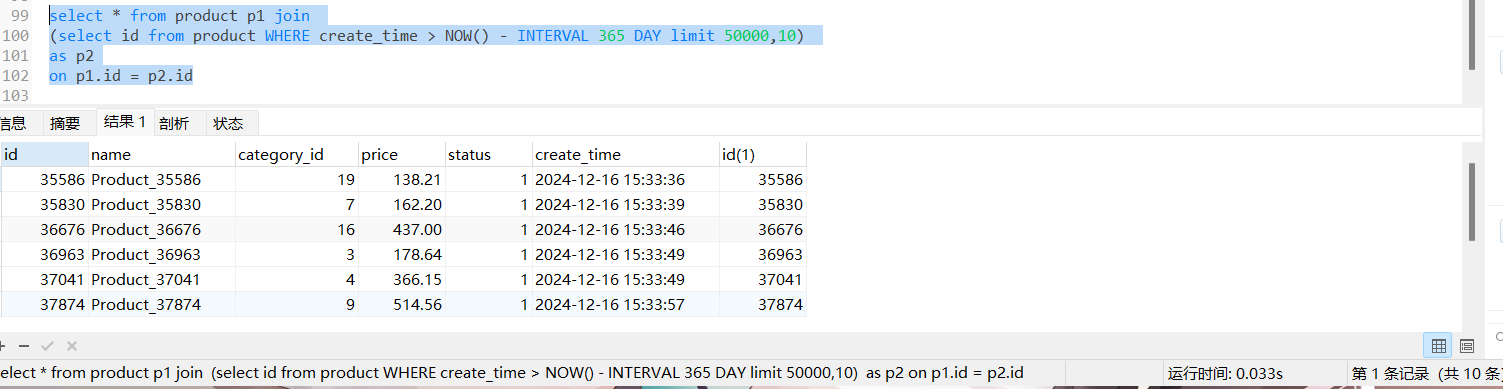This screenshot has width=1503, height=389.
Task: Click the 运行时间: 0.033s status entry
Action: [x=1225, y=373]
